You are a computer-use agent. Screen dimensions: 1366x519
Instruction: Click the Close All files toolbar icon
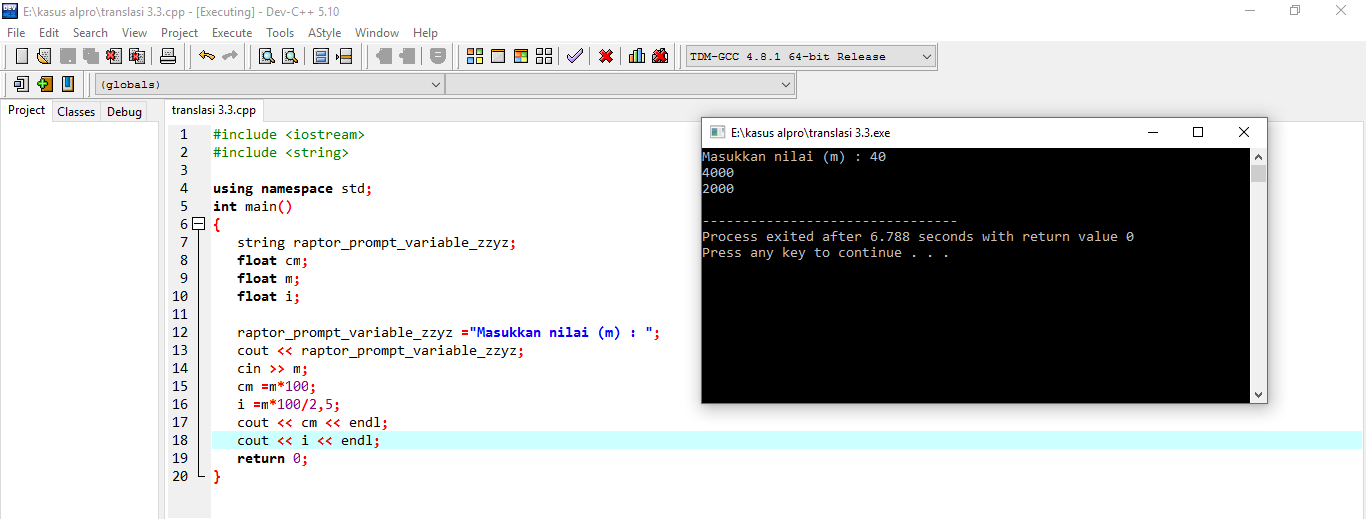(x=137, y=56)
